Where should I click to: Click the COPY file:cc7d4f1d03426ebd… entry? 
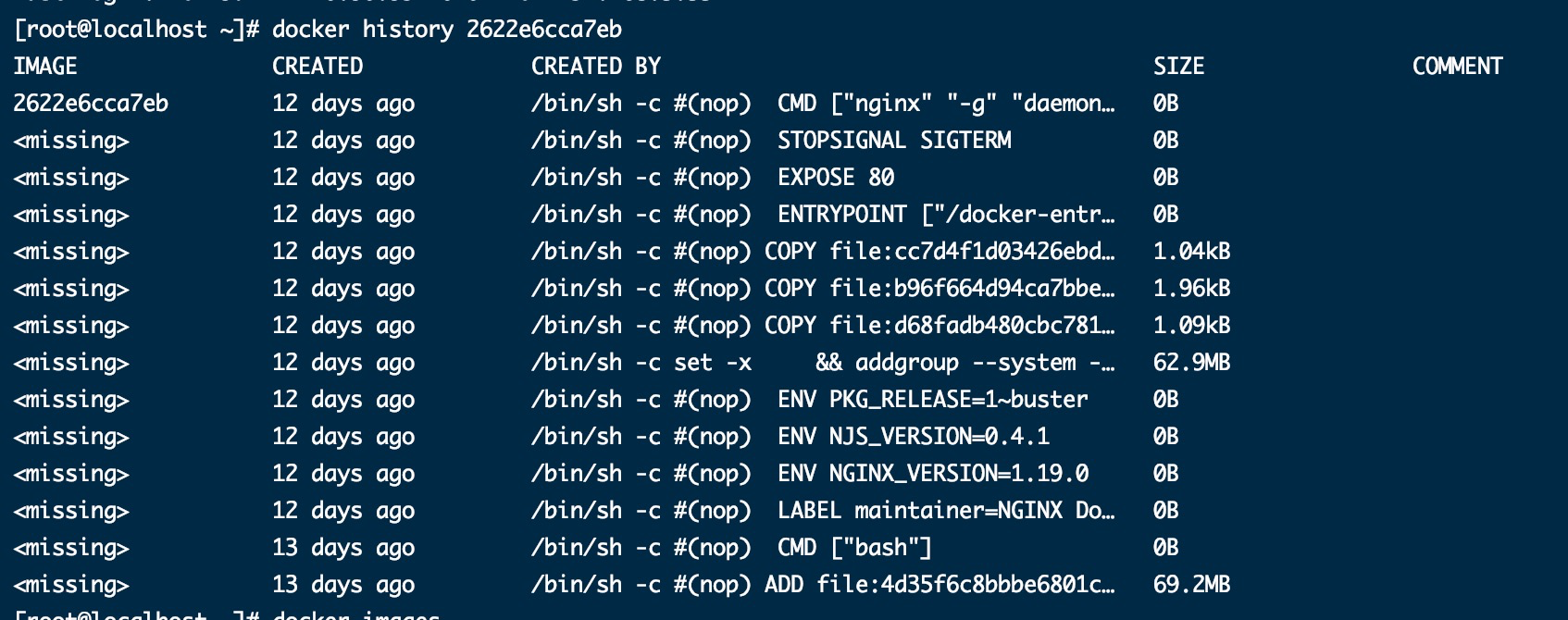pos(940,252)
